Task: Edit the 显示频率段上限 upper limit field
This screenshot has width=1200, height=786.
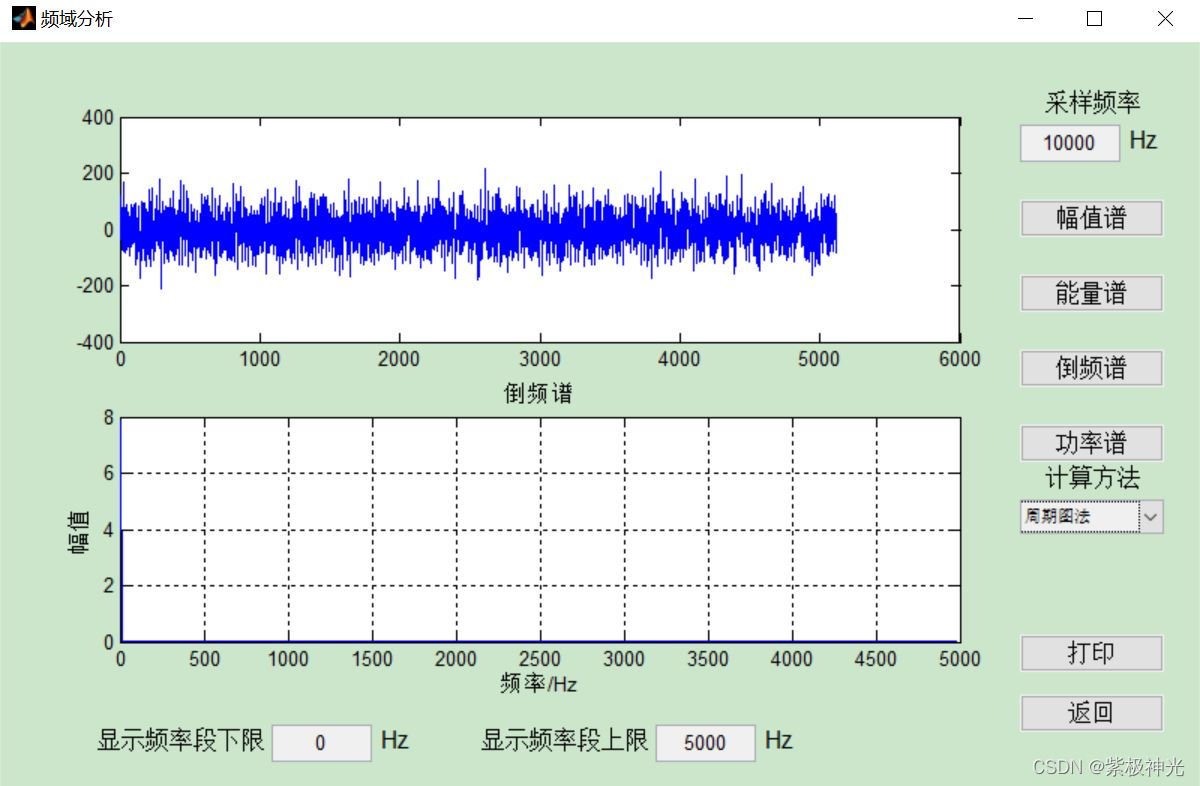Action: tap(705, 743)
